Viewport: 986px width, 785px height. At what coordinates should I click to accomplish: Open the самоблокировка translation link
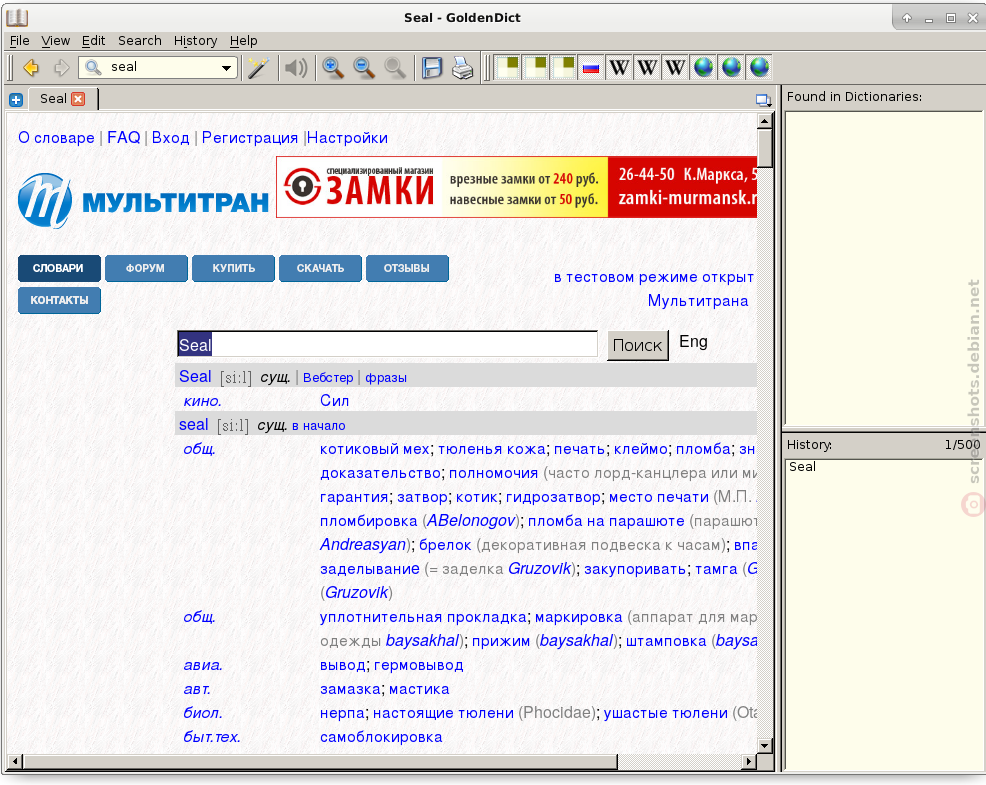tap(381, 737)
